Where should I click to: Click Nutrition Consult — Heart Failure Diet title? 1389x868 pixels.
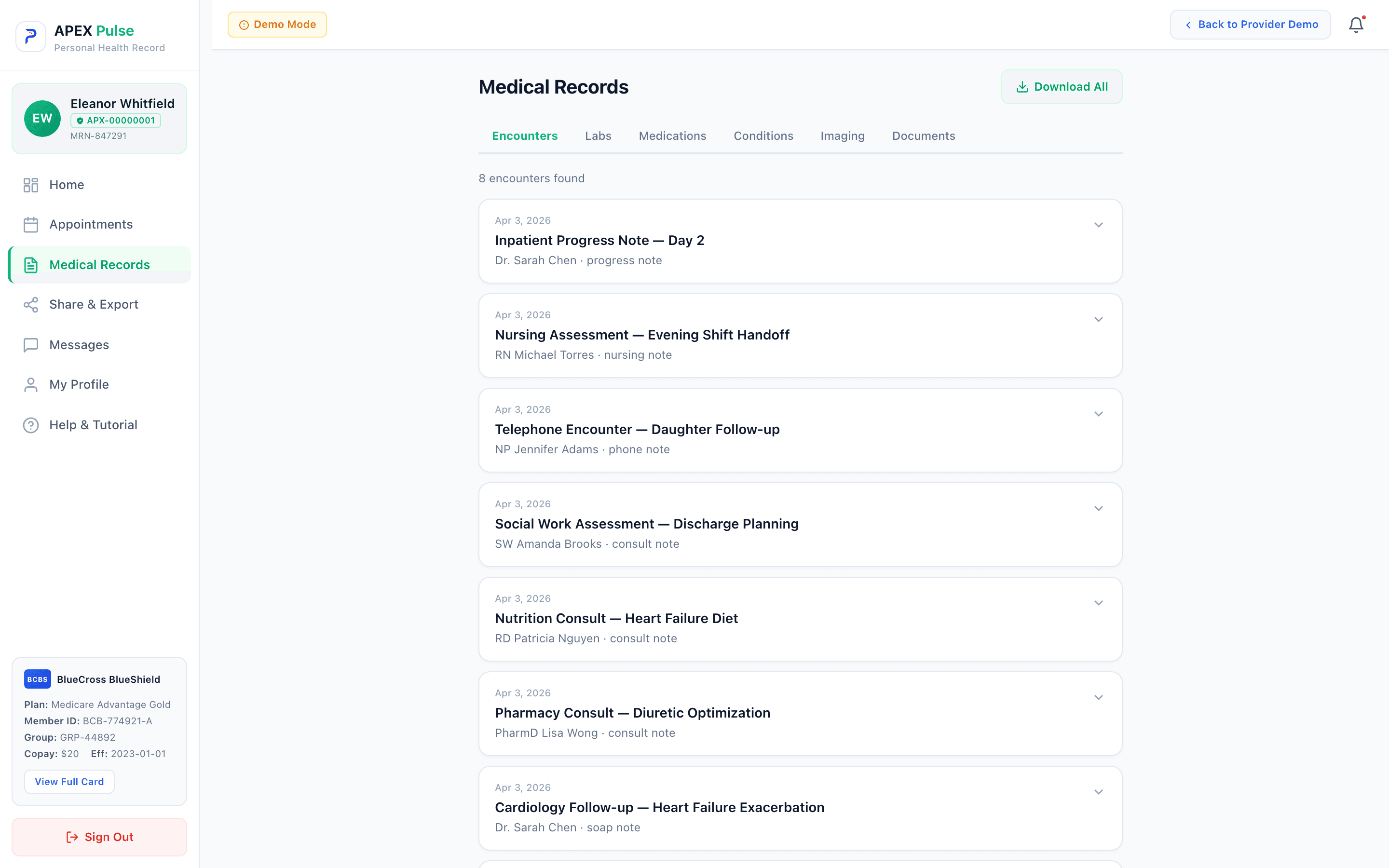coord(616,618)
